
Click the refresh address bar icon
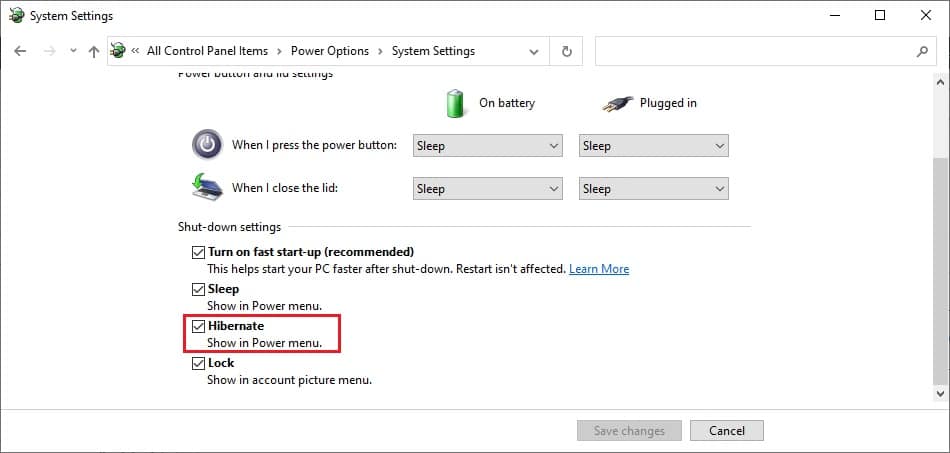tap(567, 51)
